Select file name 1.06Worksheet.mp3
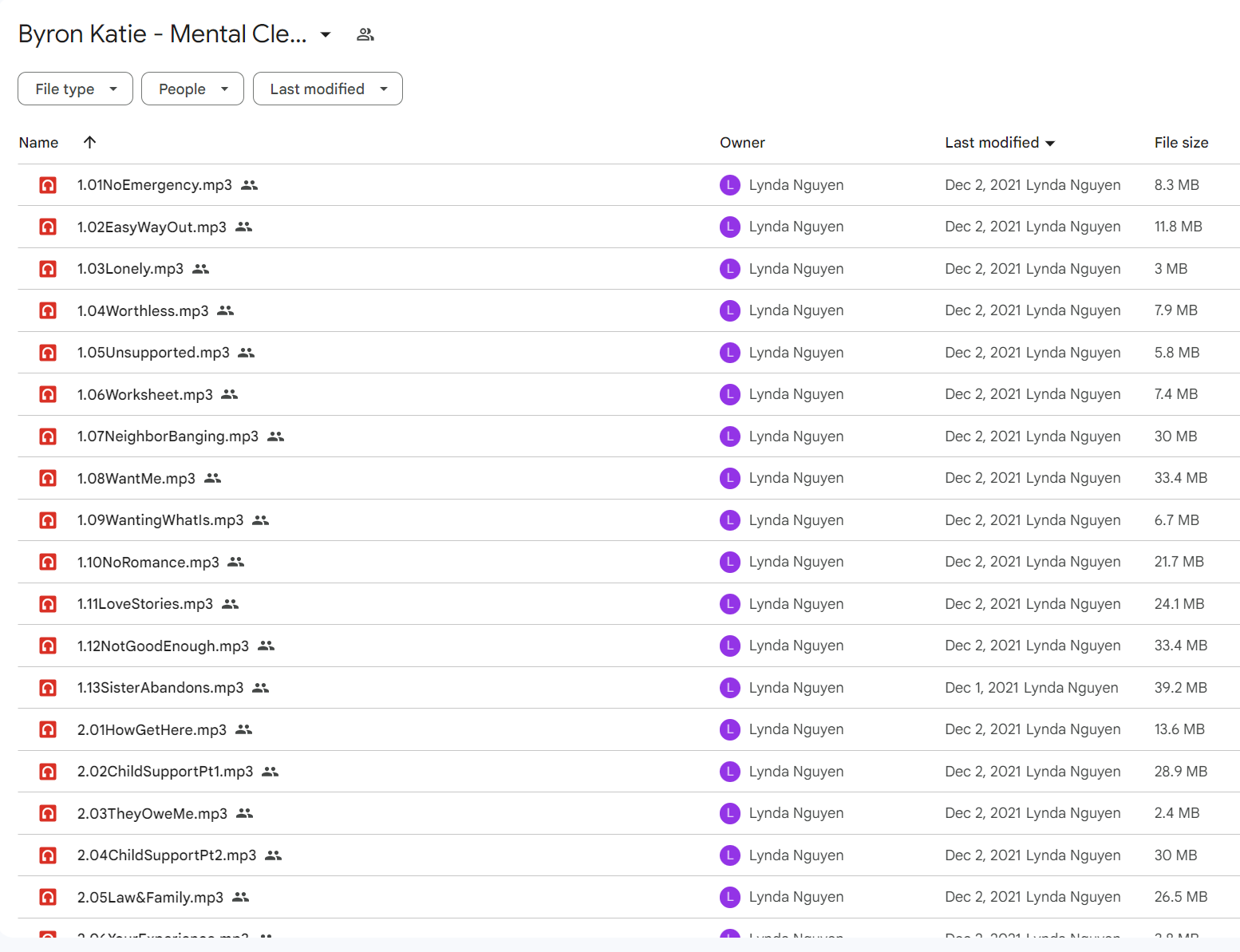 pyautogui.click(x=145, y=395)
